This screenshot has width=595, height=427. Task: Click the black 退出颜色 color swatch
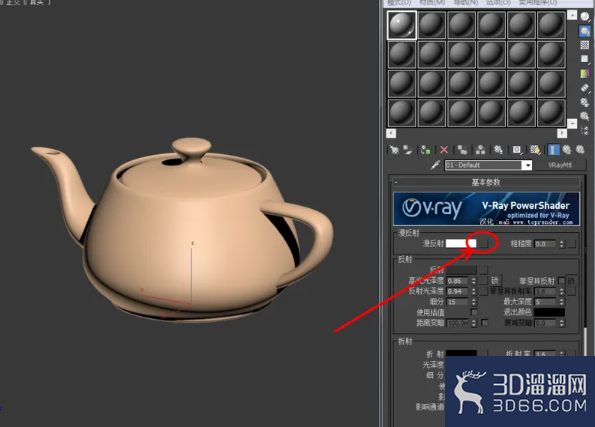pyautogui.click(x=549, y=312)
